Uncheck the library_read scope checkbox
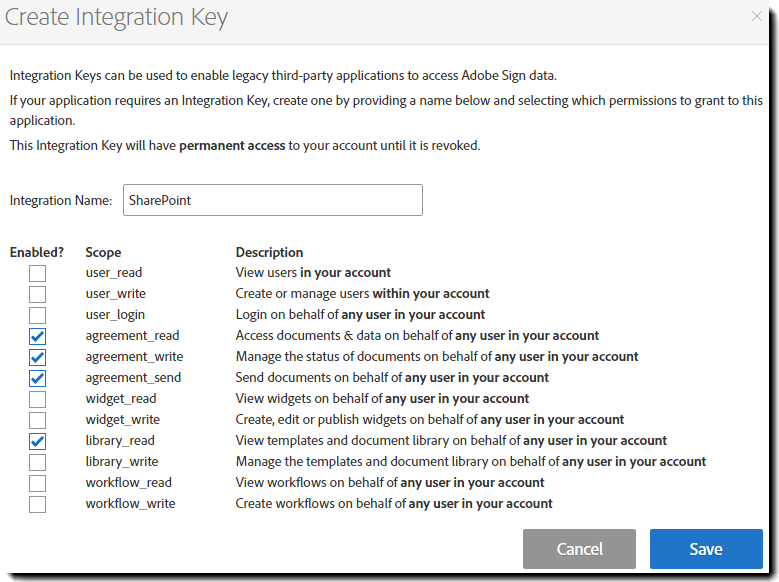The image size is (779, 582). click(37, 441)
